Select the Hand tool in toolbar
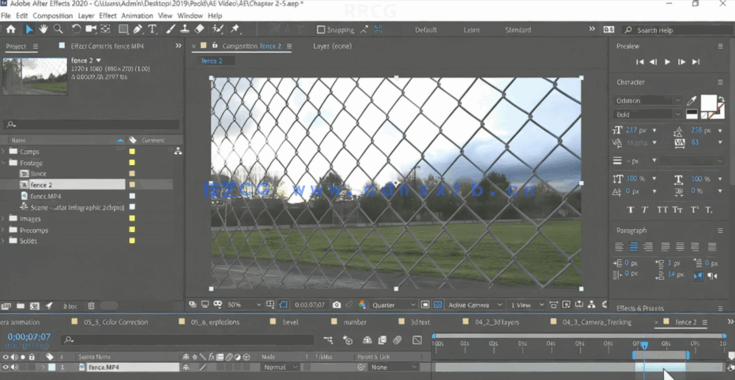Image resolution: width=735 pixels, height=380 pixels. click(x=44, y=29)
